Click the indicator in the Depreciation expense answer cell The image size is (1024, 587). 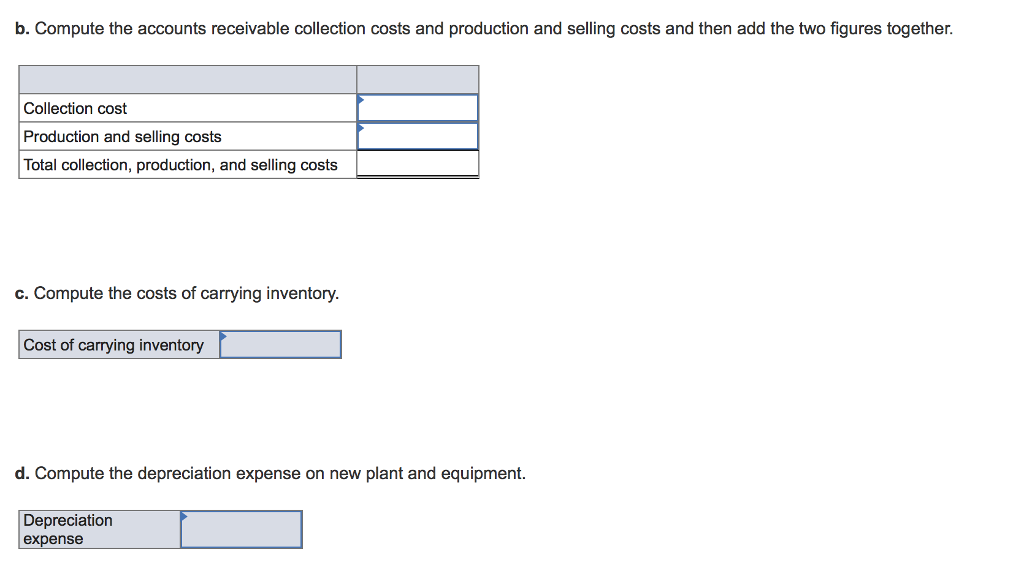coord(183,516)
